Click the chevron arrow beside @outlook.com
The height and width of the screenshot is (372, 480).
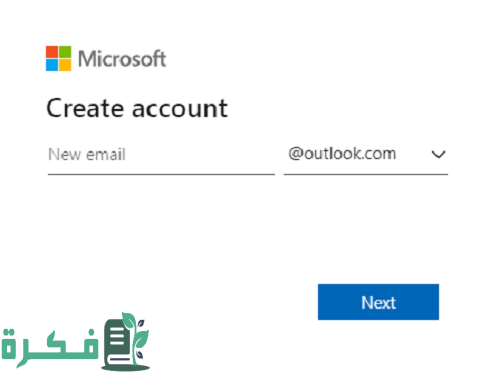[438, 154]
